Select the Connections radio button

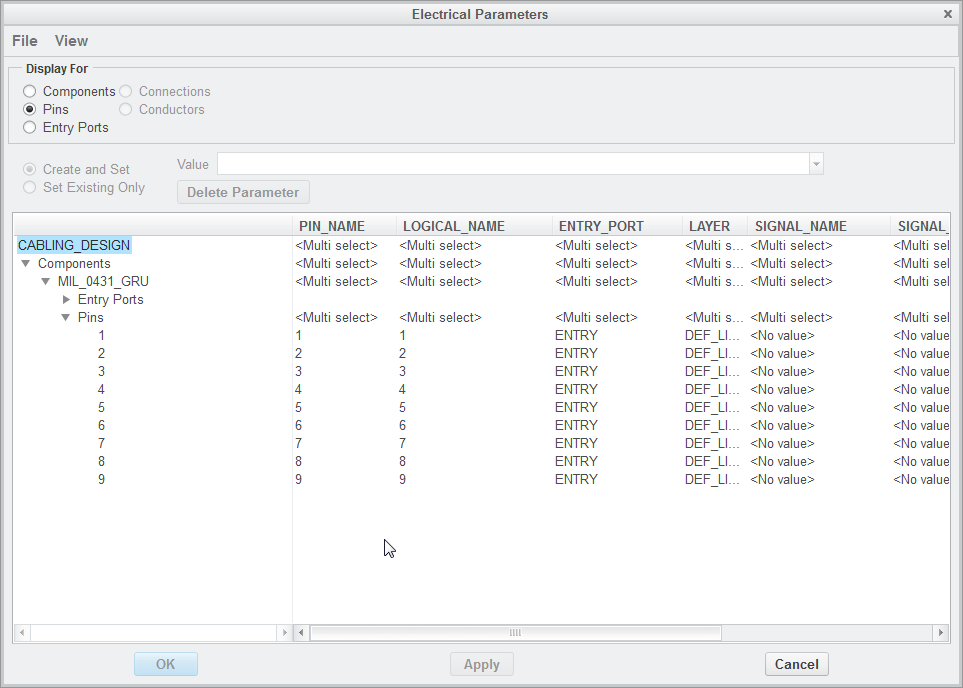coord(125,92)
